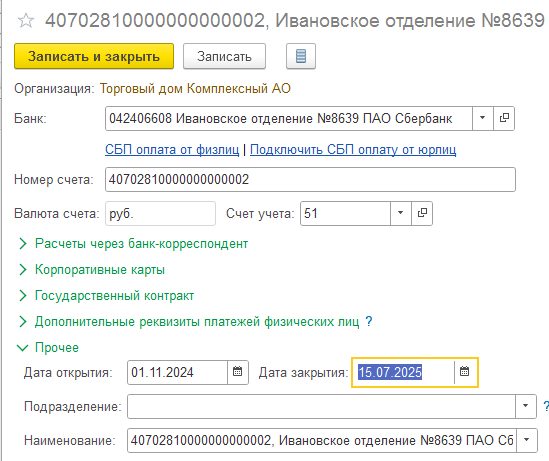Viewport: 549px width, 461px height.
Task: Click the list icon button in toolbar
Action: (x=301, y=56)
